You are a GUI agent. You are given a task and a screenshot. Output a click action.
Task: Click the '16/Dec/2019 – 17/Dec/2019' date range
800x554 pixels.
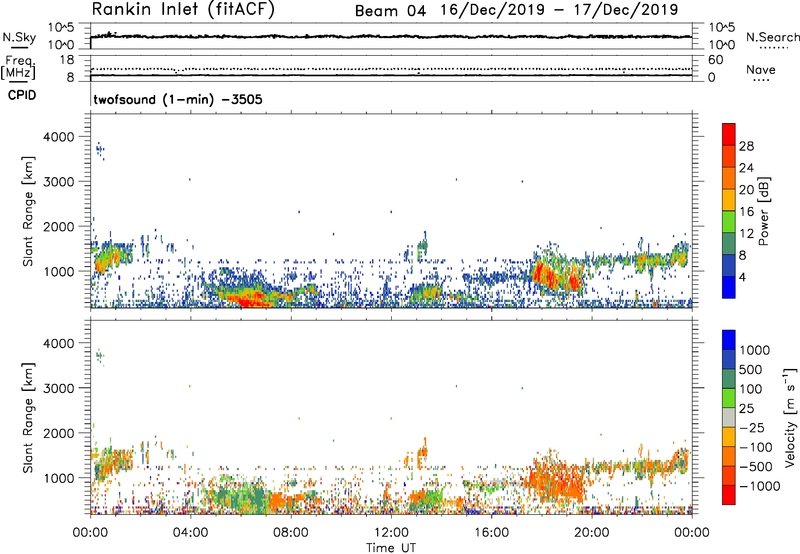(559, 10)
